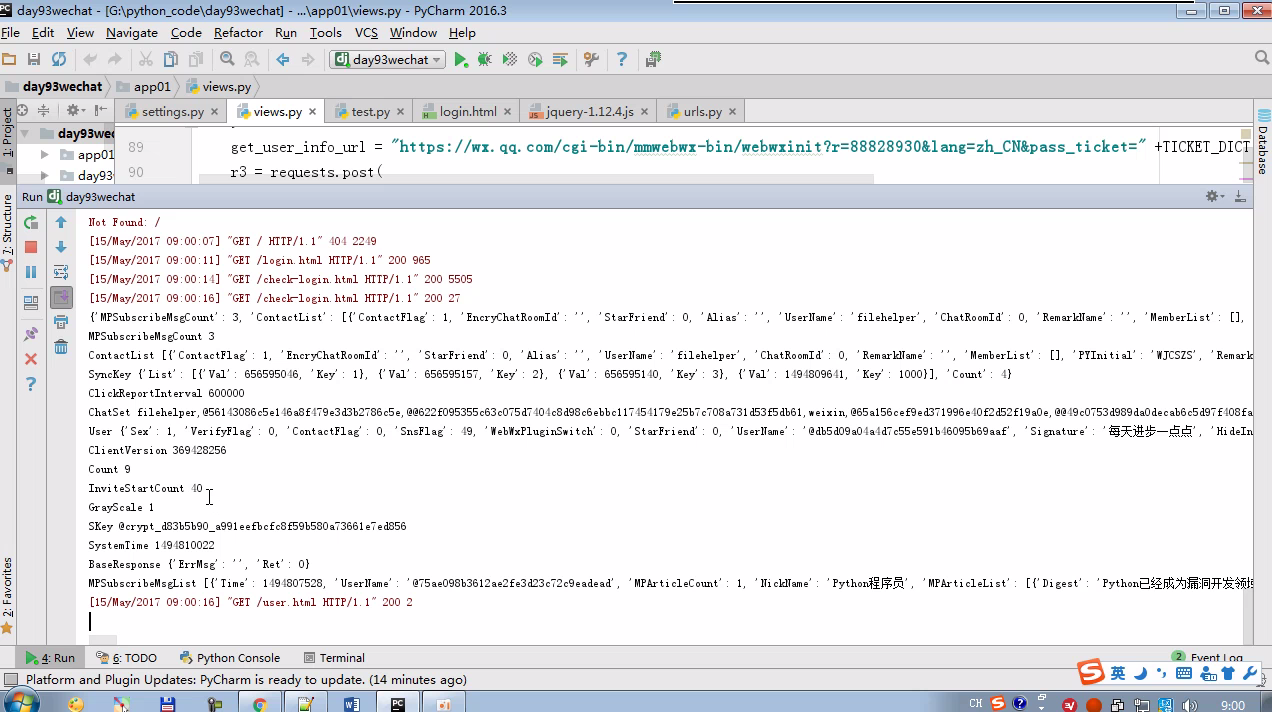The image size is (1272, 712).
Task: Open the Find magnifier in main toolbar
Action: (227, 60)
